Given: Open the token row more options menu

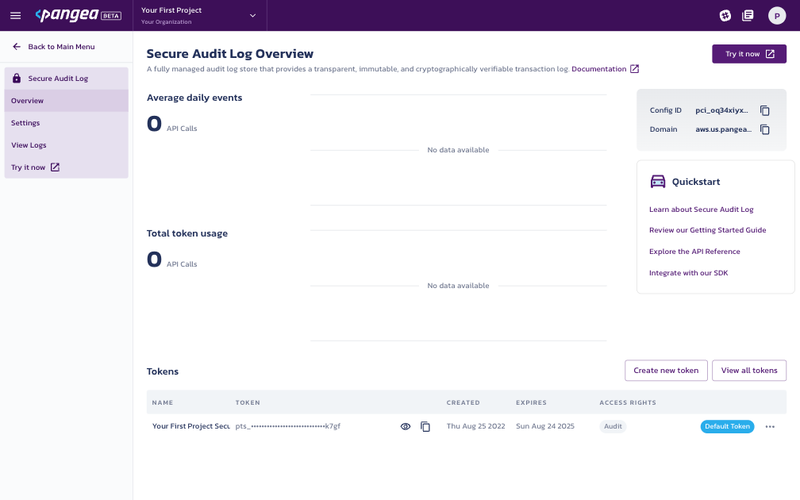Looking at the screenshot, I should click(x=770, y=427).
